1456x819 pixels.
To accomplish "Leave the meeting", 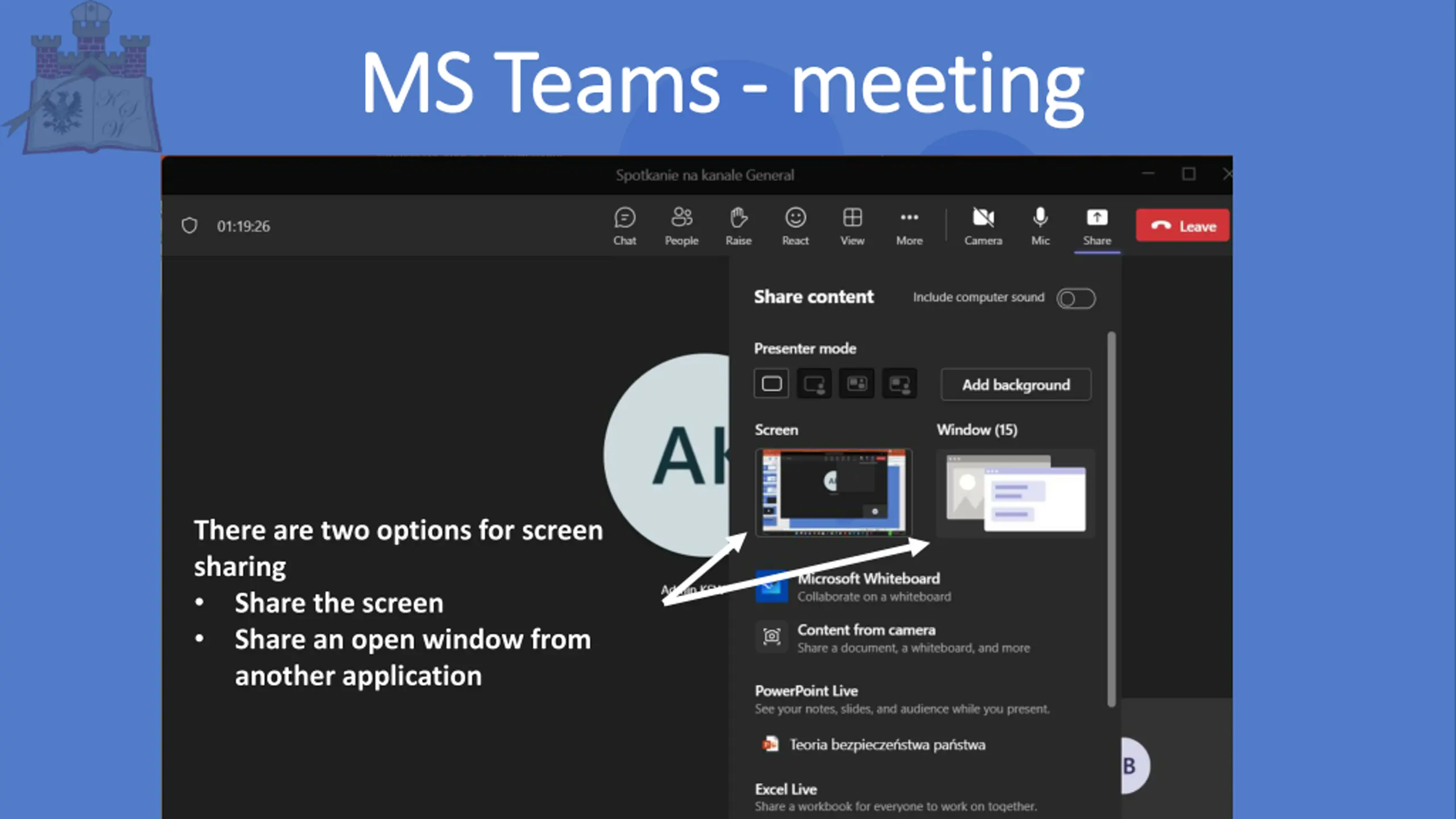I will point(1182,226).
